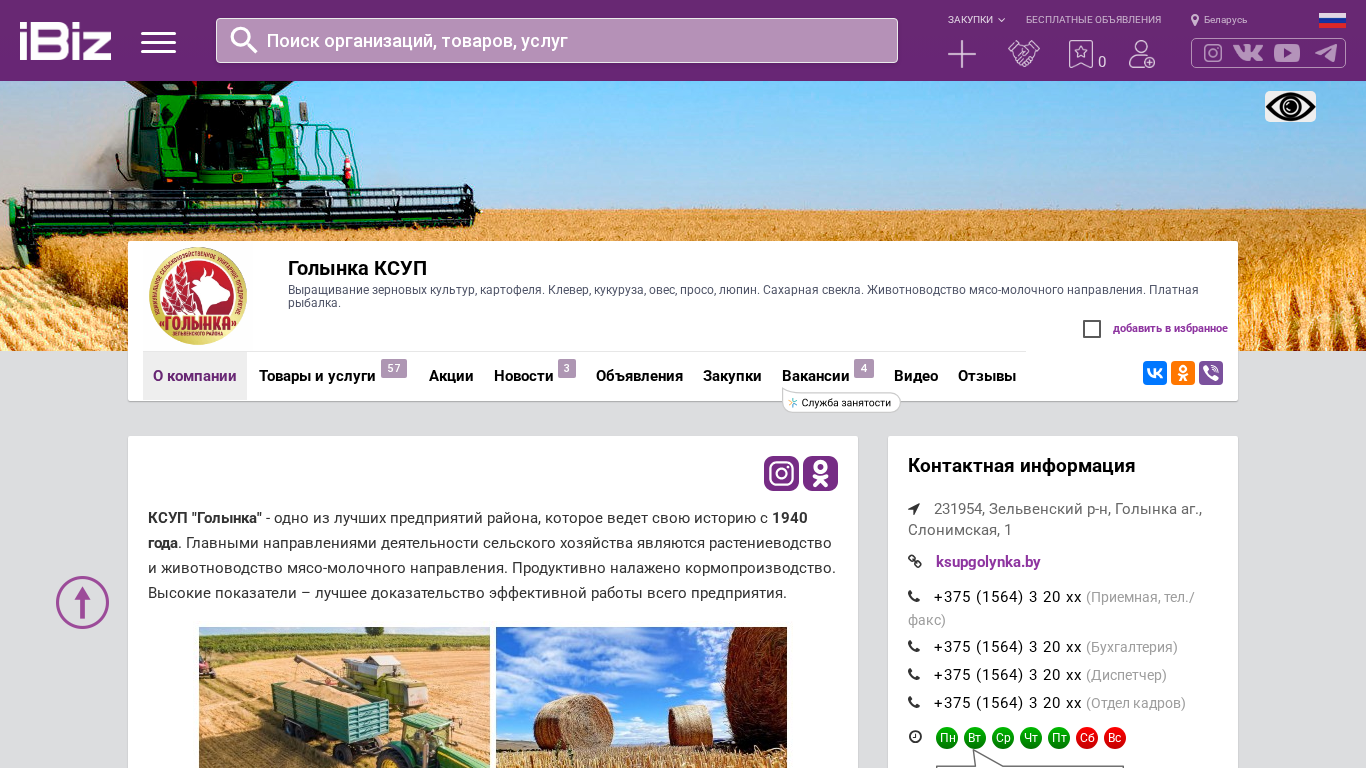Share company page on VK
Image resolution: width=1366 pixels, height=768 pixels.
[1155, 373]
